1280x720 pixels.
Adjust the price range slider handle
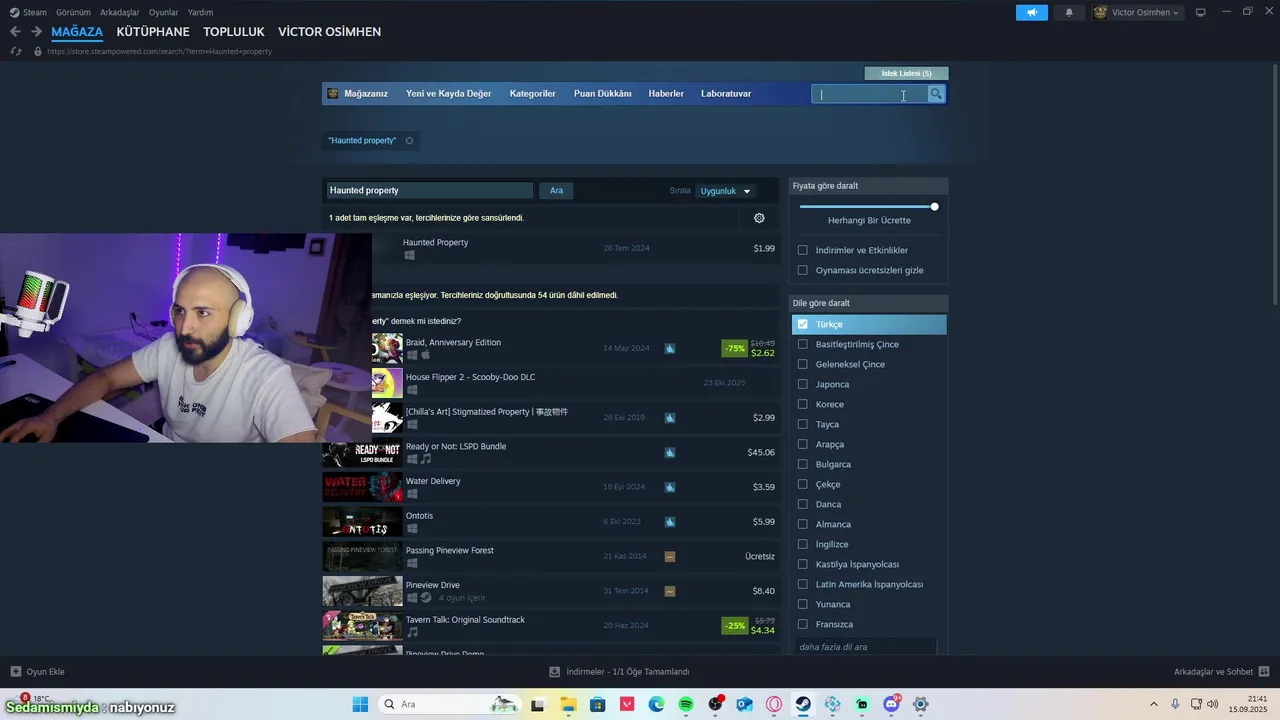[934, 207]
